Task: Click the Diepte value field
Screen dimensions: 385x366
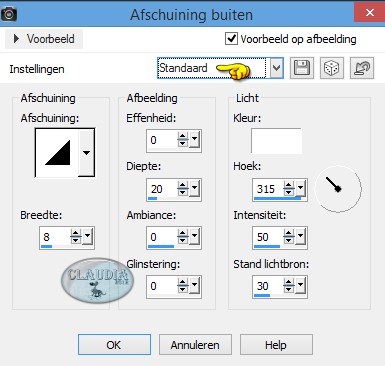Action: coord(162,189)
